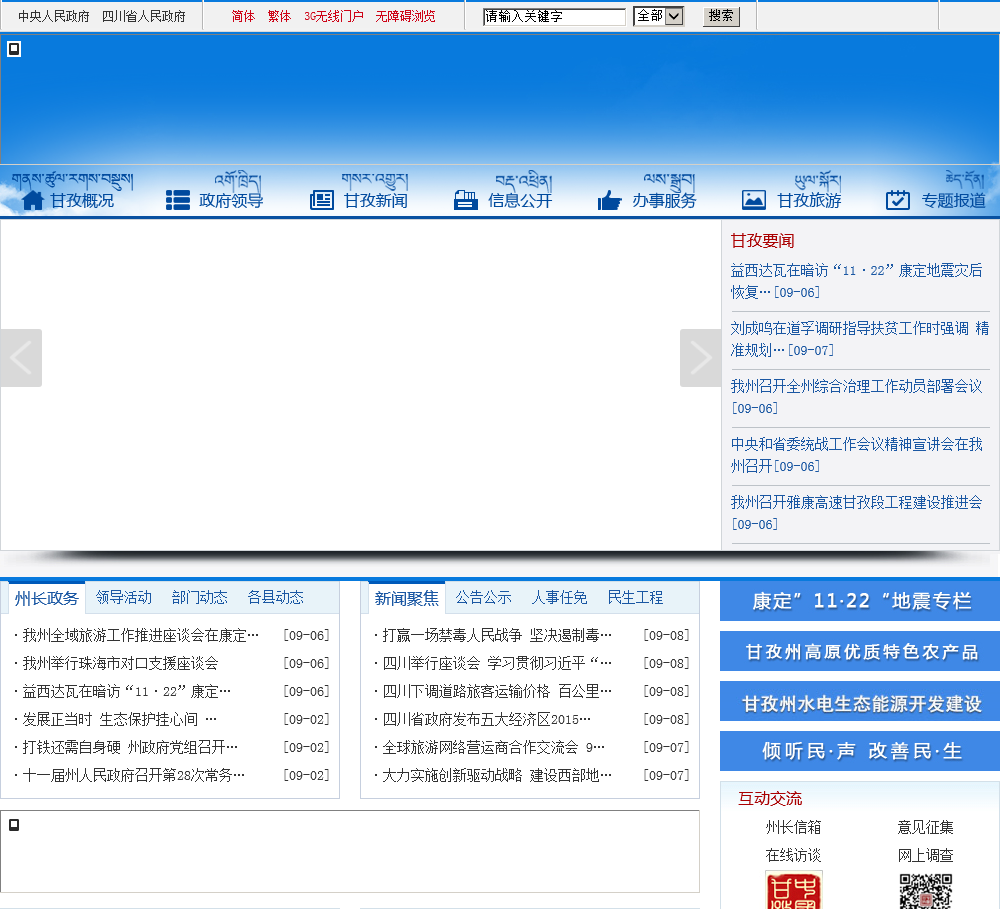Screen dimensions: 1000x909
Task: Open 甘孜要闻 heading link
Action: (762, 240)
